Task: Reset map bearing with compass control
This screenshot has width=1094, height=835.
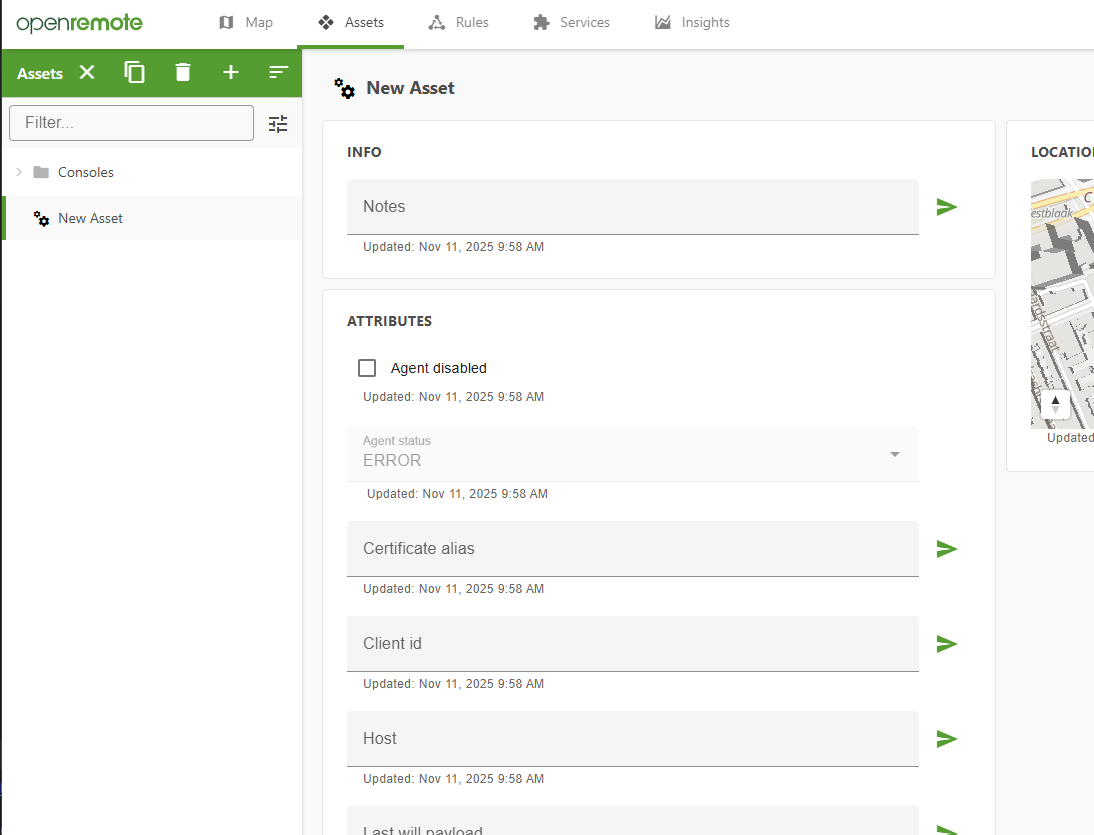Action: tap(1055, 405)
